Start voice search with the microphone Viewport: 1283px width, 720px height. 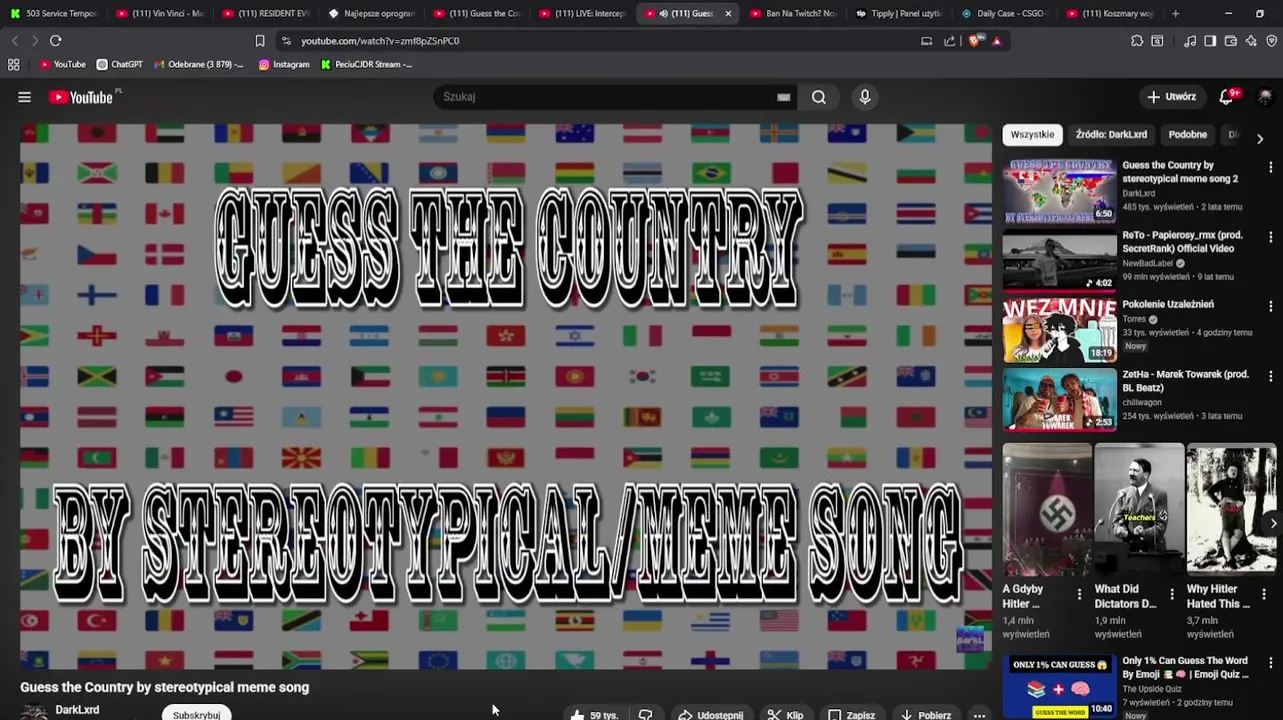tap(865, 97)
